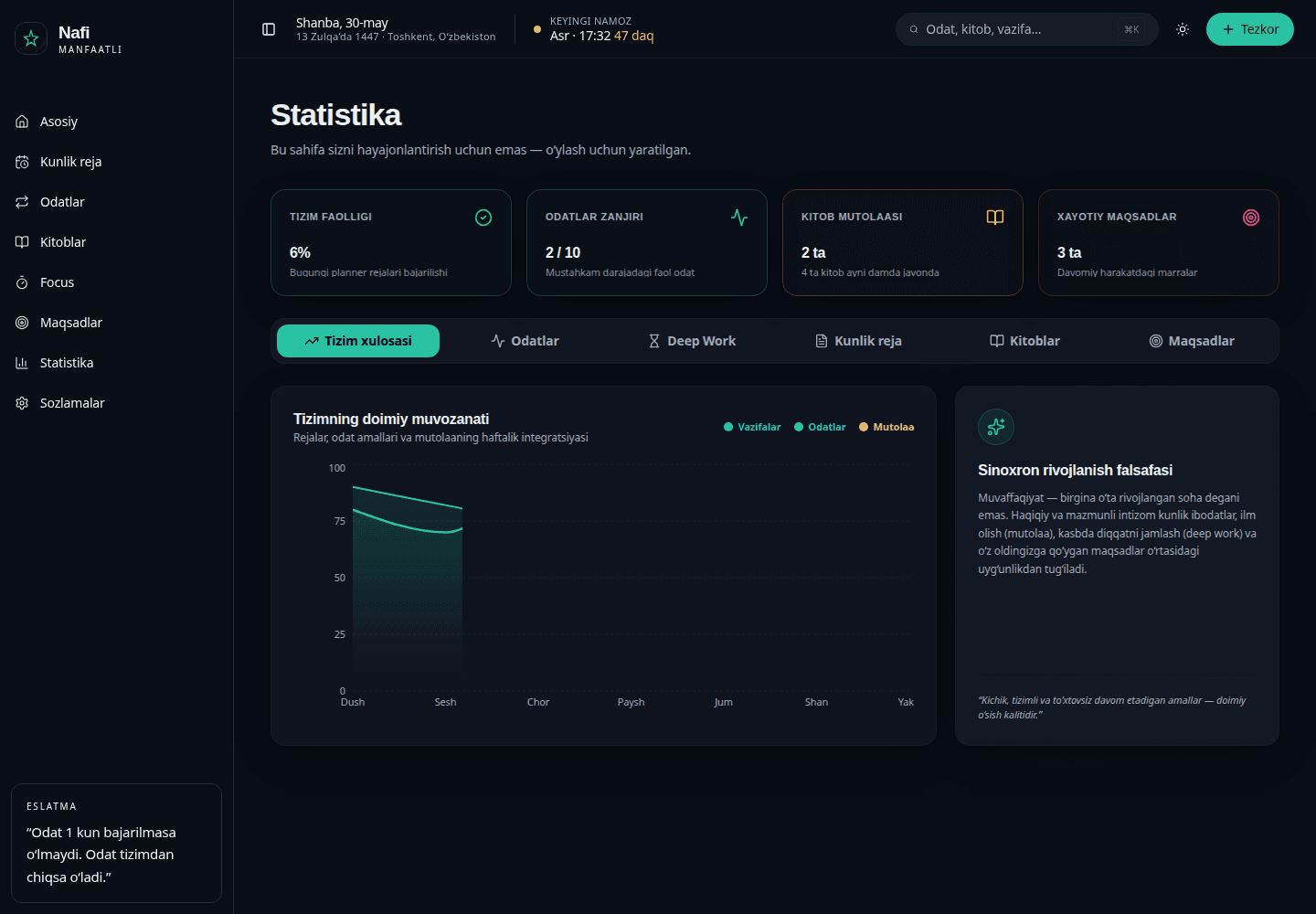
Task: Click the home icon beside Asosiy
Action: (x=22, y=122)
